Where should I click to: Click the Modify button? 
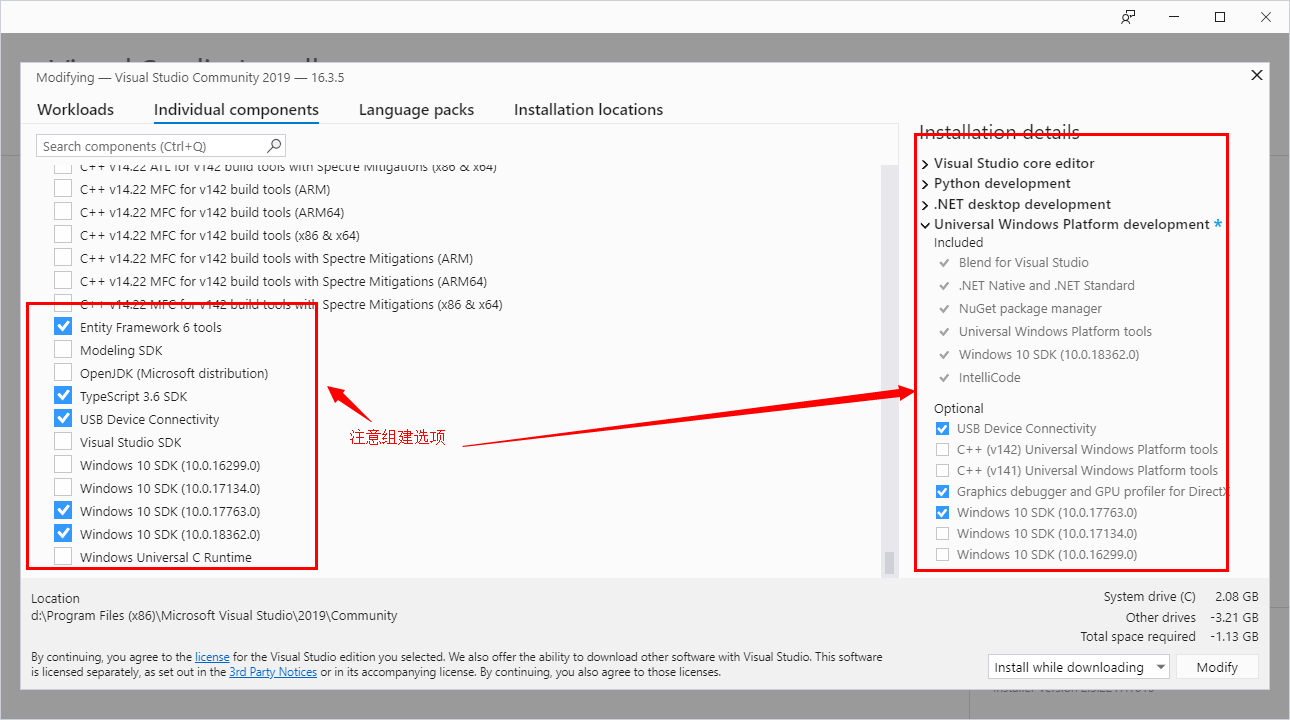[x=1217, y=667]
